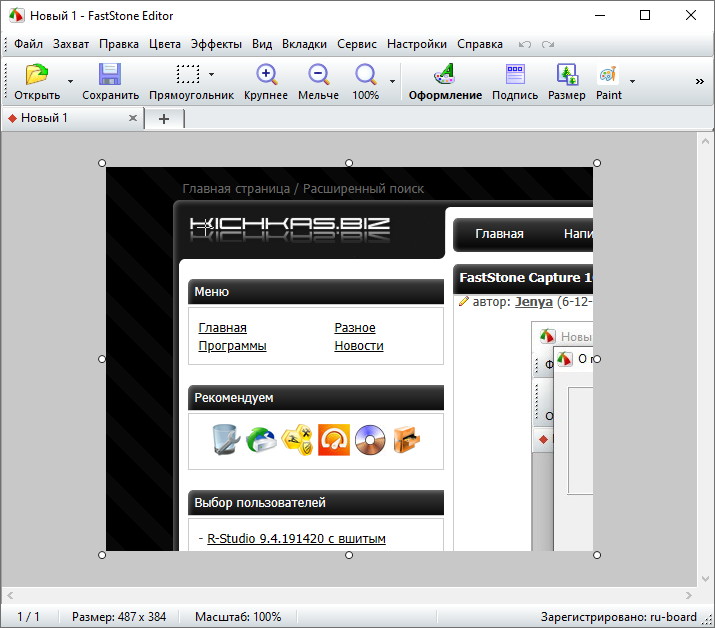The width and height of the screenshot is (715, 628).
Task: Close the Новый 1 tab
Action: (x=133, y=118)
